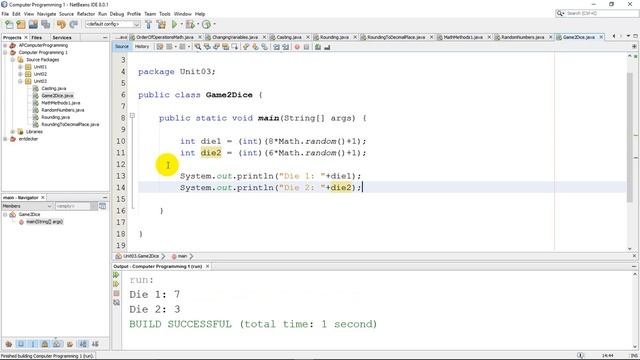This screenshot has height=360, width=640.
Task: Expand the APComputerProgramming project node
Action: [x=5, y=45]
